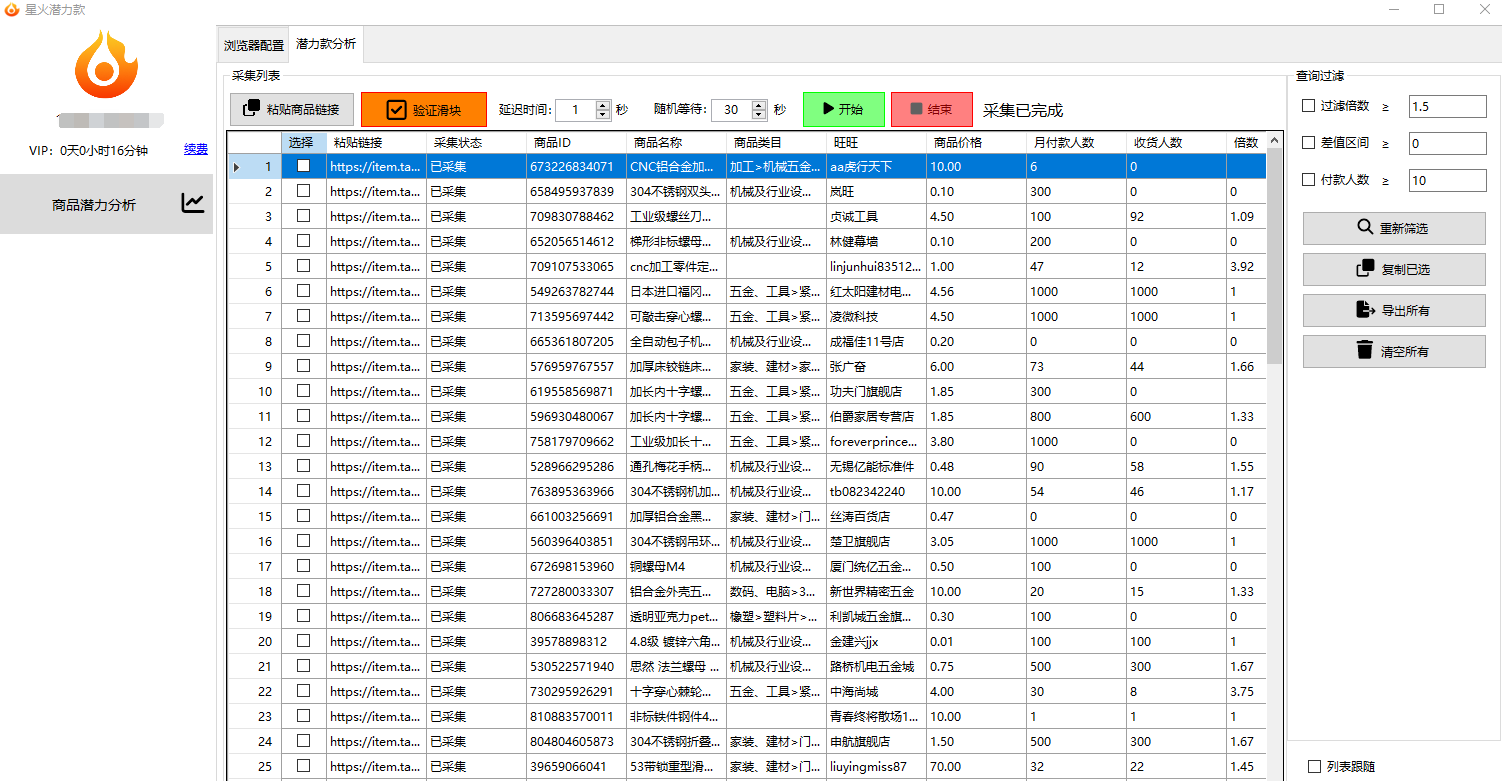Click the 过滤倍数 input showing 1.5
Viewport: 1502px width, 781px height.
[x=1448, y=106]
